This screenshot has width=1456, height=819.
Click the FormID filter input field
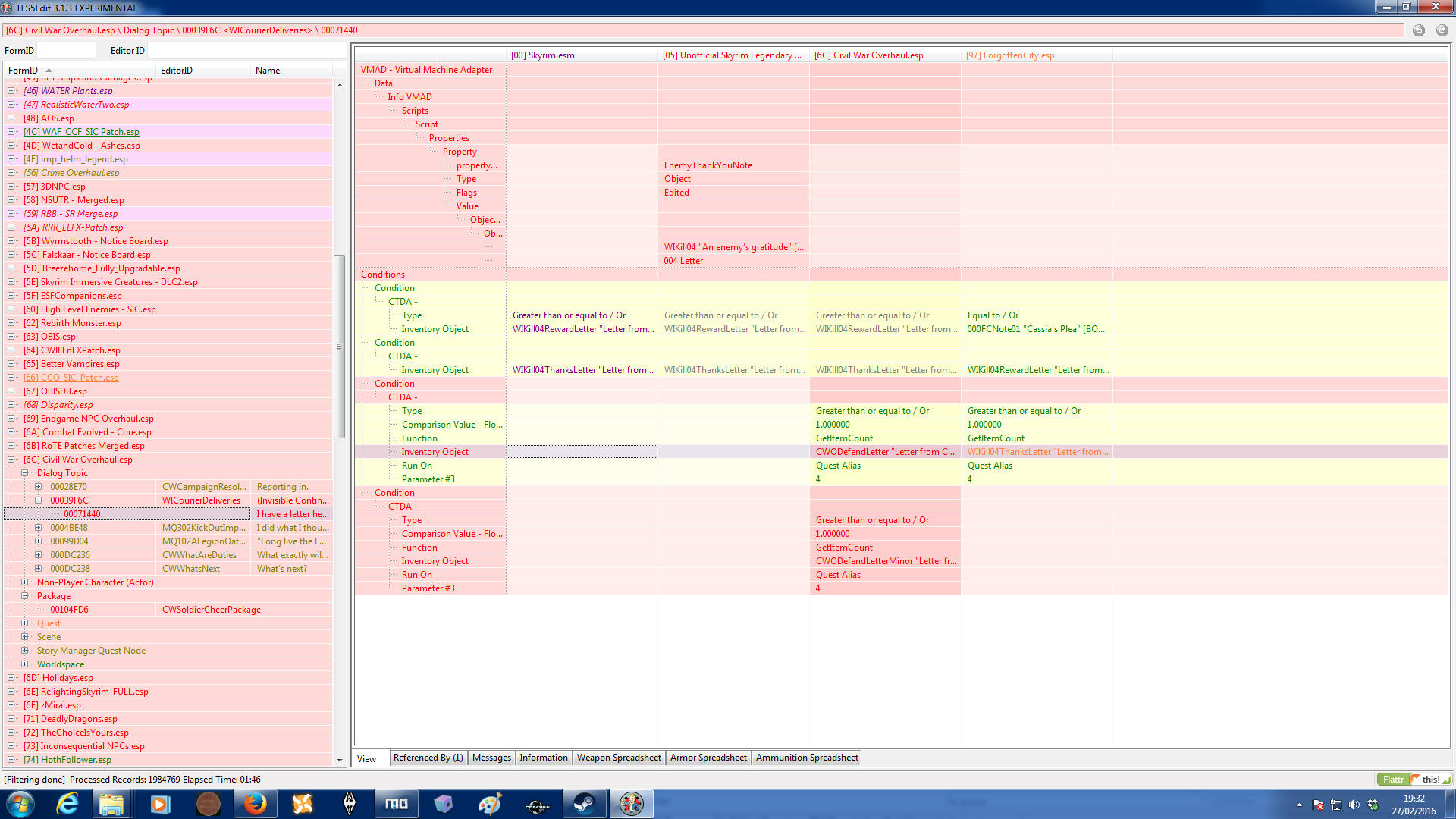coord(66,51)
